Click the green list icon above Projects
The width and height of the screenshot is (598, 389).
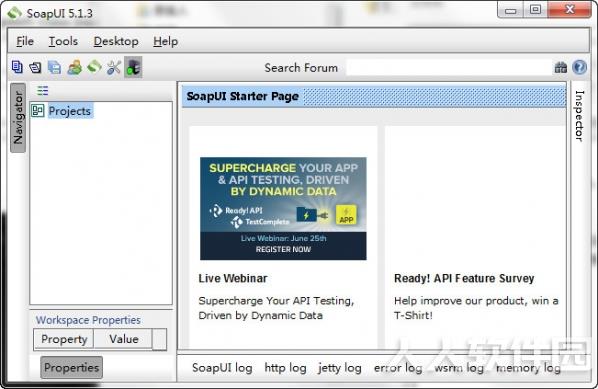[43, 90]
